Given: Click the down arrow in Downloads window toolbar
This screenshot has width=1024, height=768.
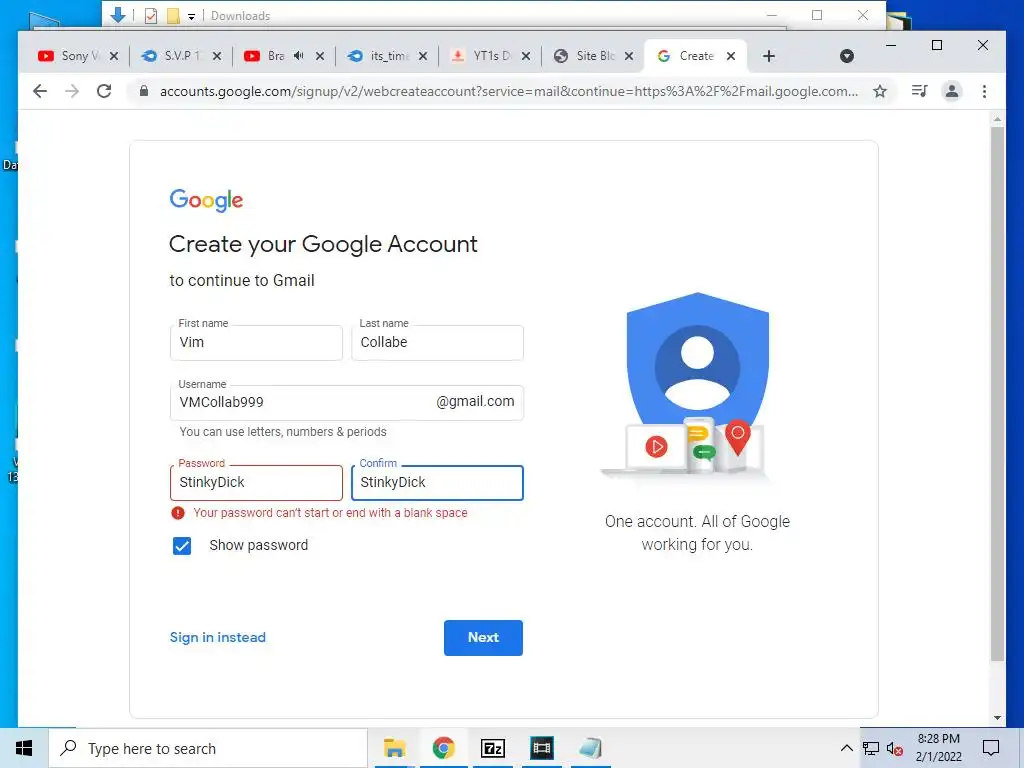Looking at the screenshot, I should pos(118,14).
